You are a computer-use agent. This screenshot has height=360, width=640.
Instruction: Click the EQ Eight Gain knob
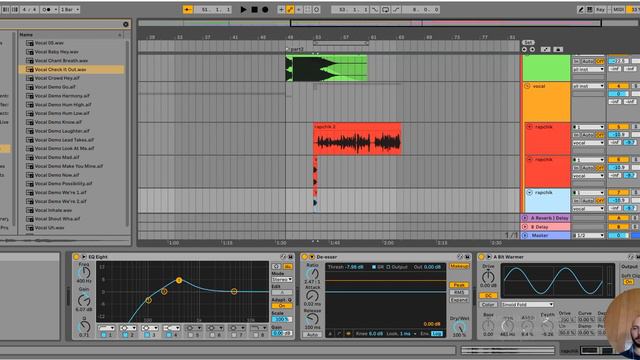click(84, 300)
